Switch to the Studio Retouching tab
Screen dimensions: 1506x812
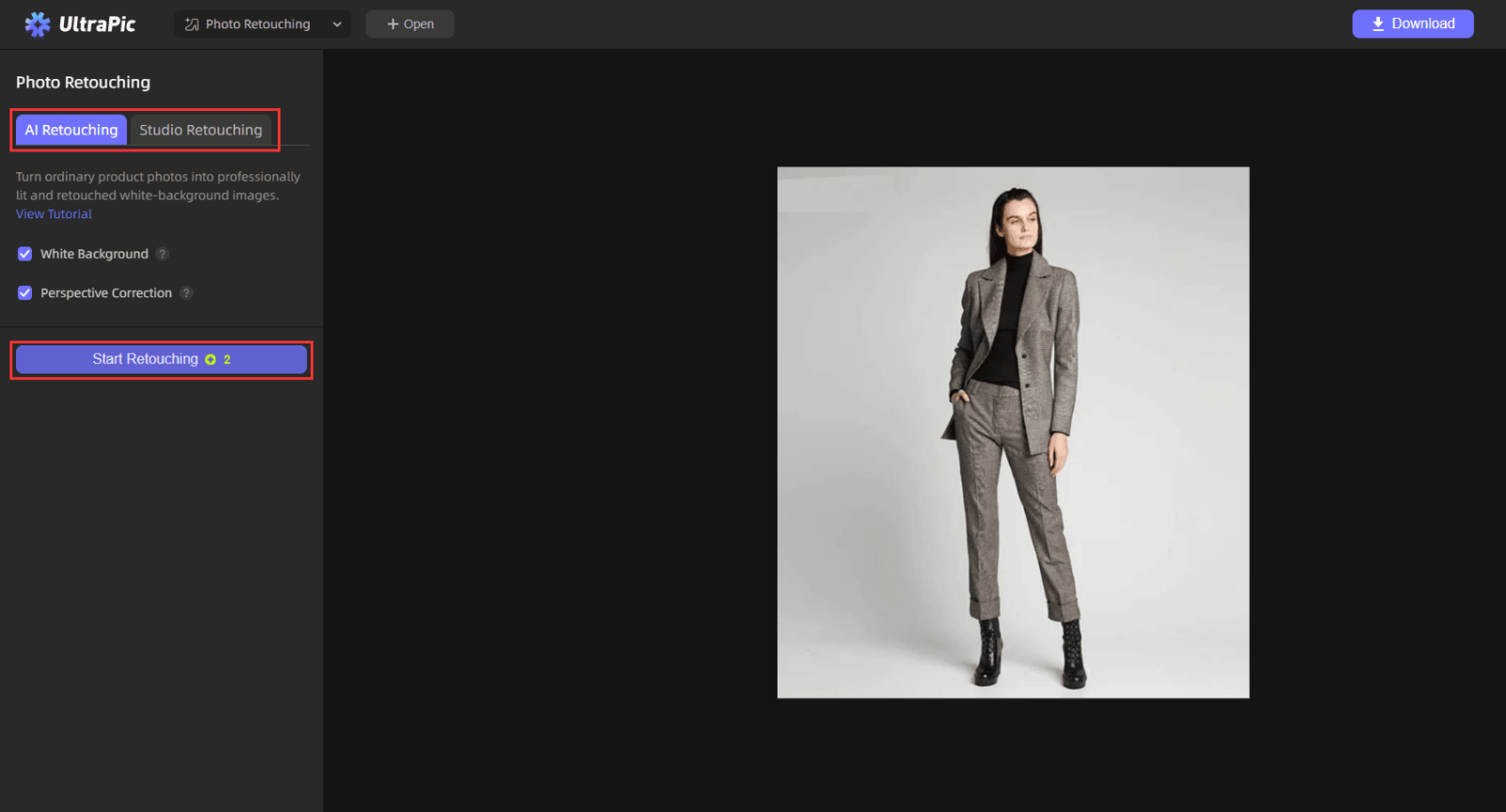click(x=200, y=130)
